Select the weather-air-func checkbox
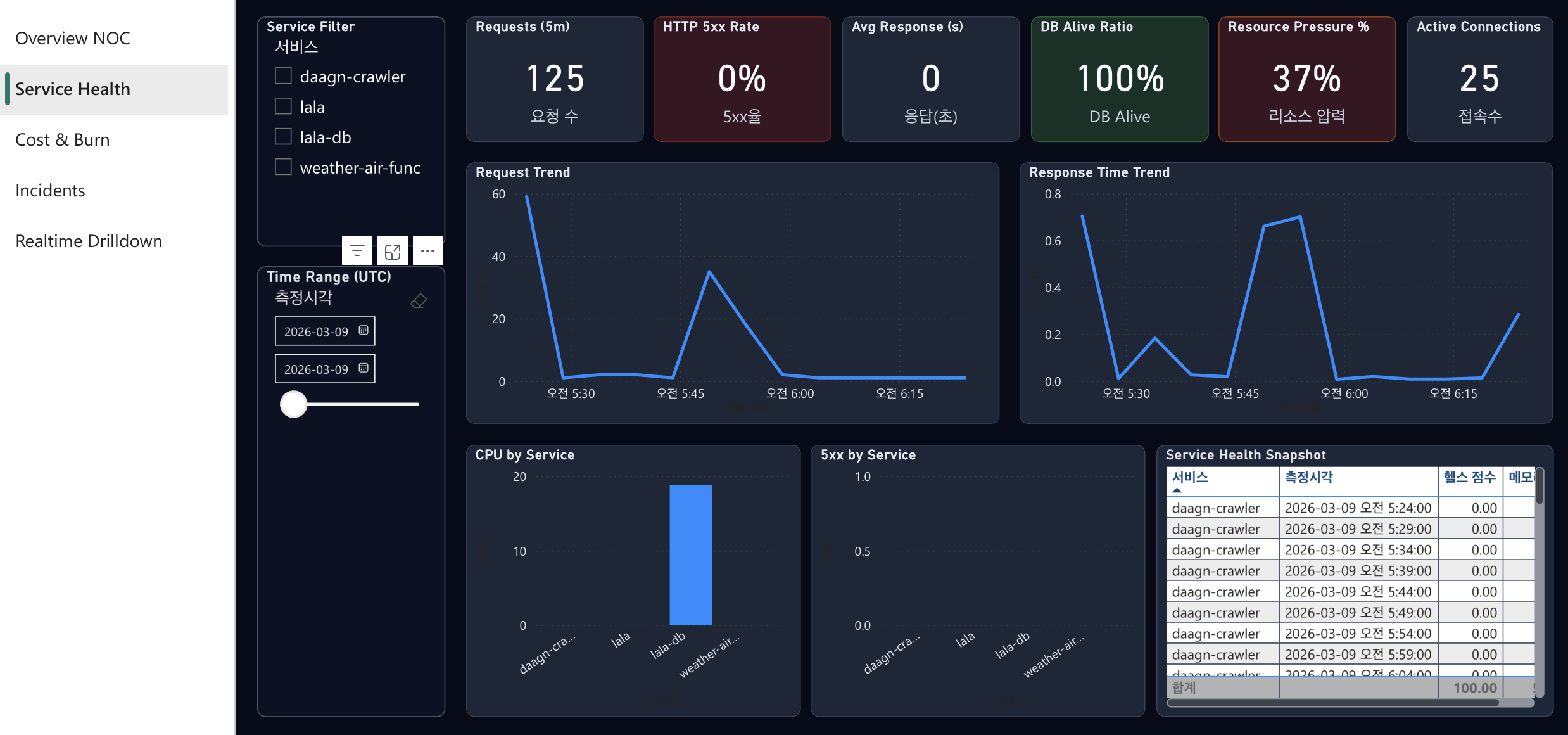The width and height of the screenshot is (1568, 735). [283, 167]
